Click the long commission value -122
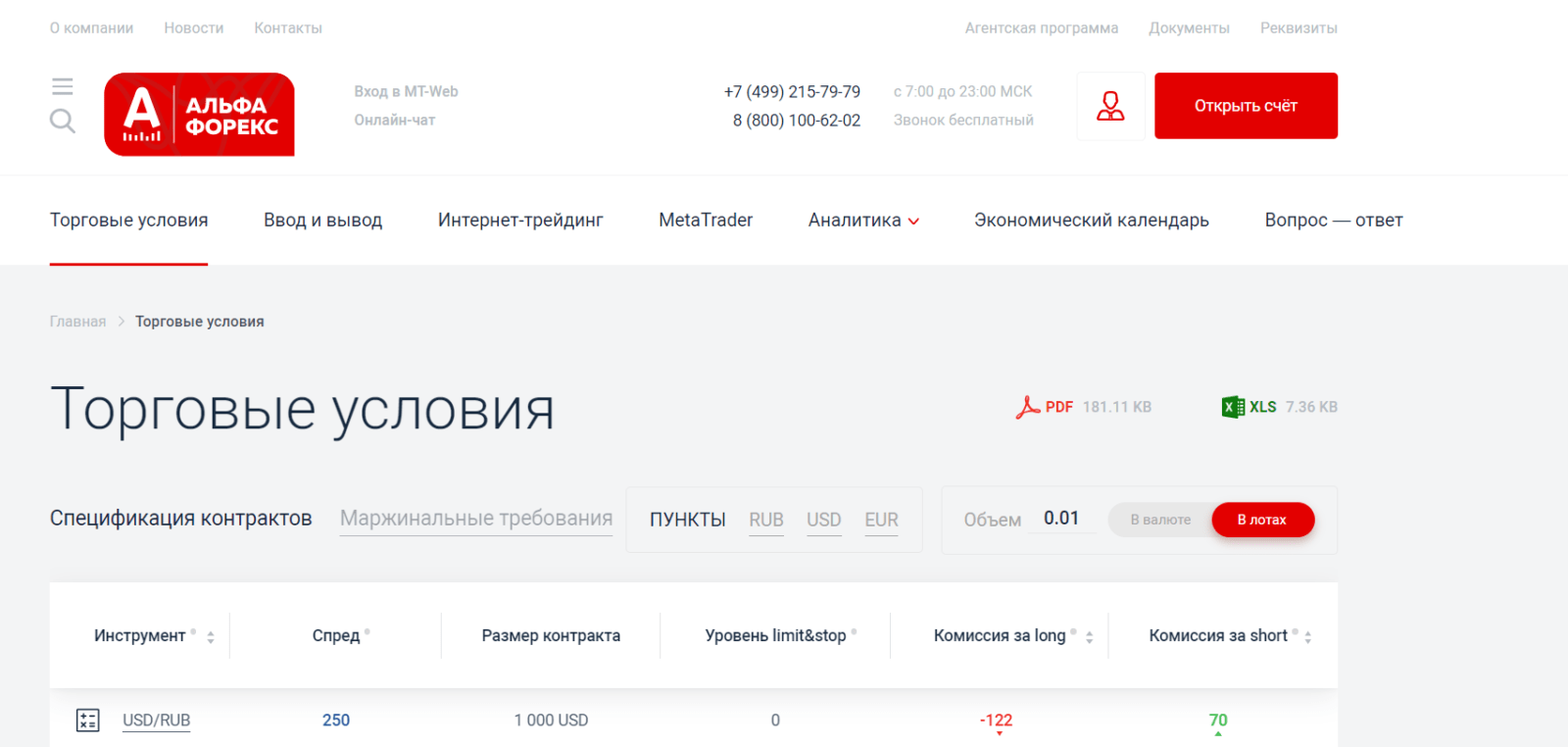 click(x=997, y=721)
